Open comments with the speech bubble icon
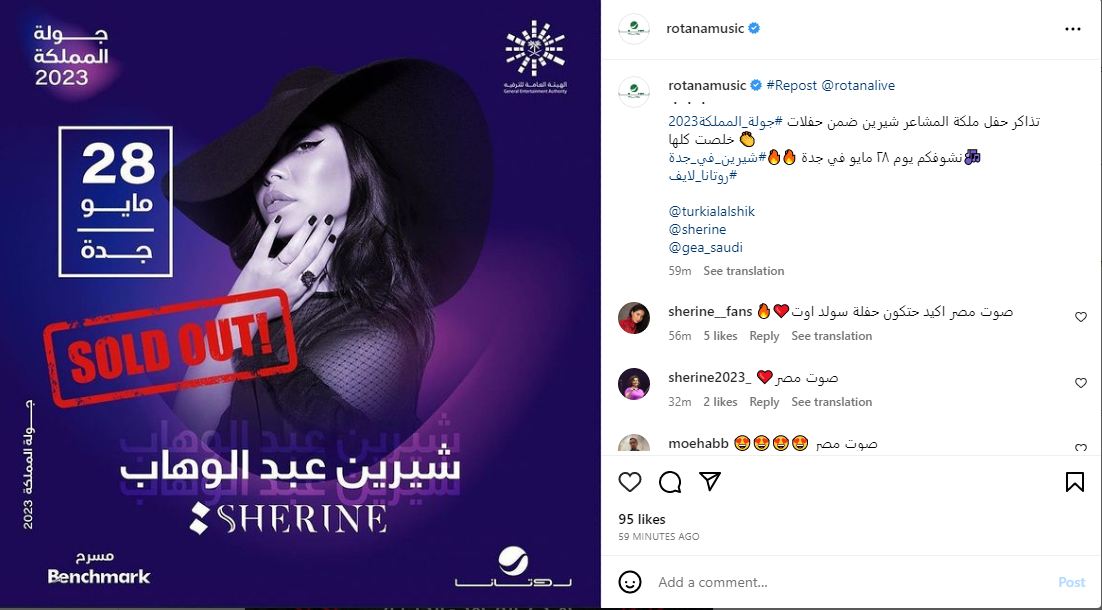 click(x=670, y=482)
